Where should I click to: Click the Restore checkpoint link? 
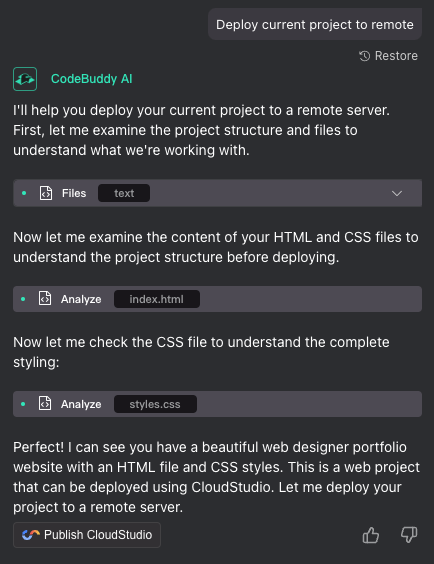click(388, 56)
